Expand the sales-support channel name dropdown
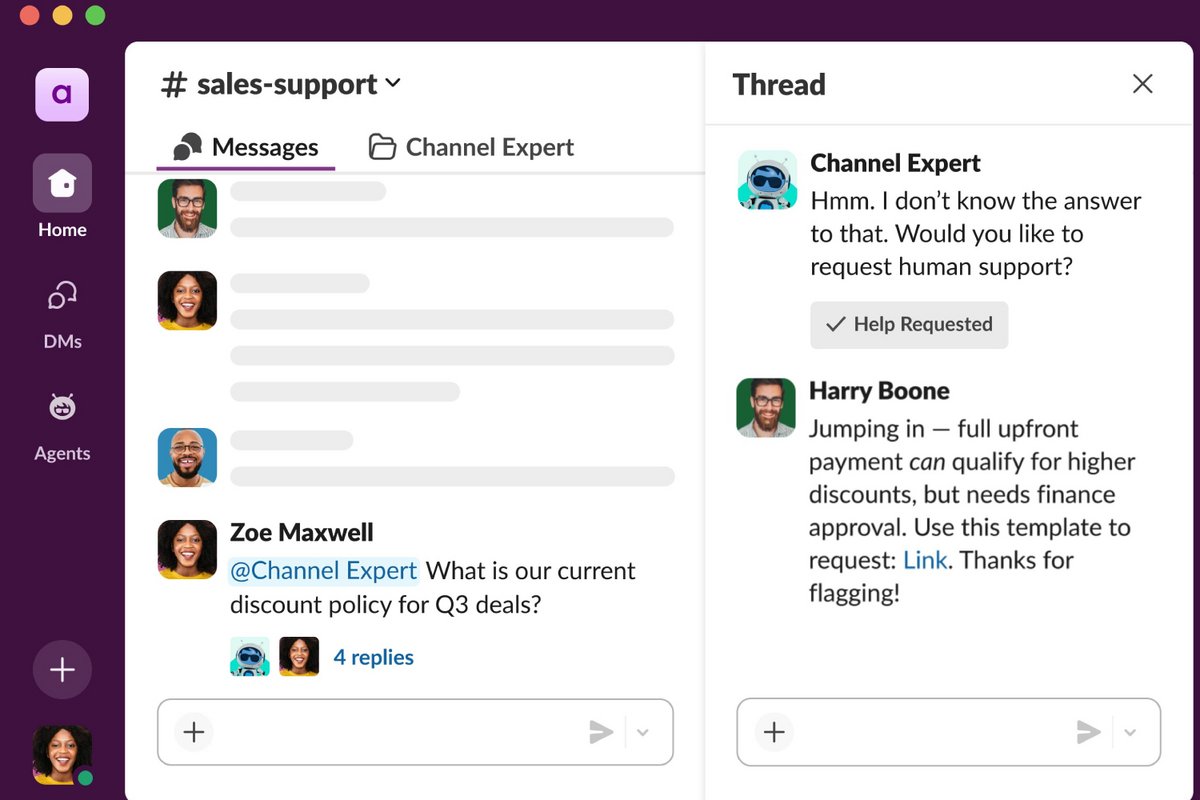The height and width of the screenshot is (800, 1200). [x=393, y=84]
